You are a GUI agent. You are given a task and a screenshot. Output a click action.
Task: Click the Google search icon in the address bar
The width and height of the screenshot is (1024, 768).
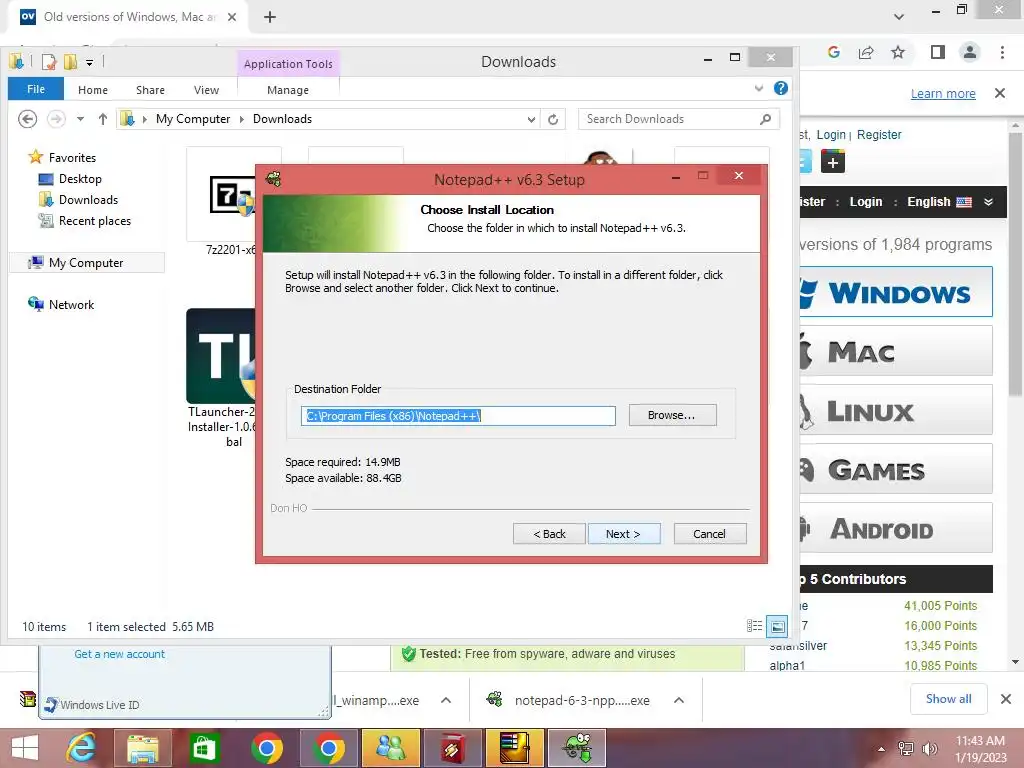[833, 52]
